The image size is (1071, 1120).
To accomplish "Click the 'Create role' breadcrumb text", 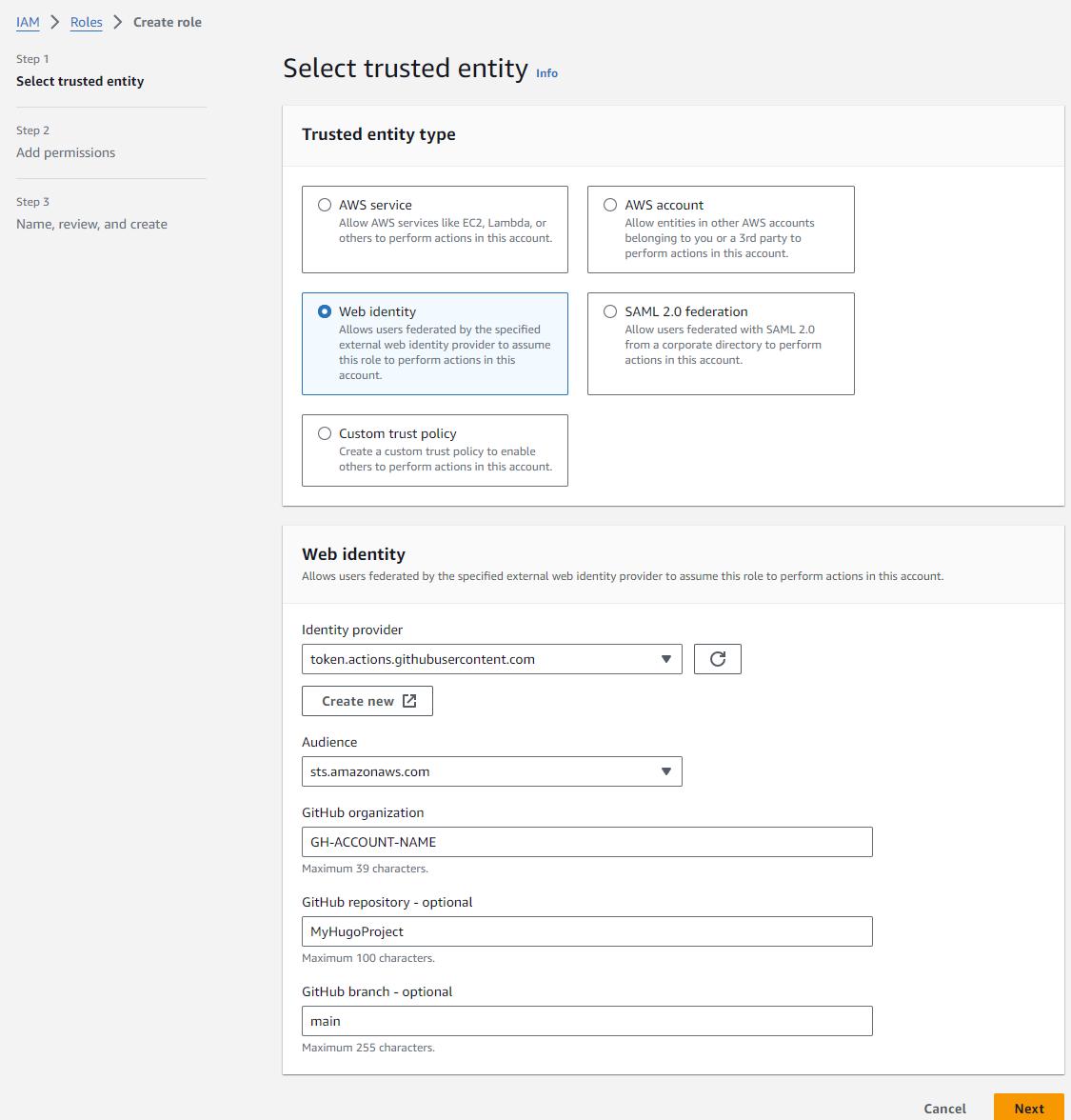I will (x=168, y=22).
